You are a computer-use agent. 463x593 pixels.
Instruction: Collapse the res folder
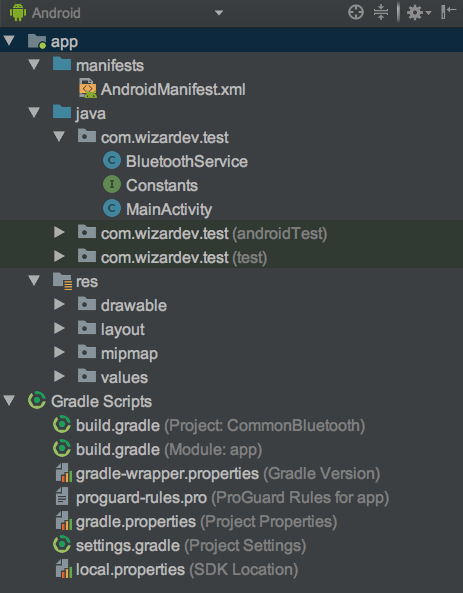coord(34,280)
